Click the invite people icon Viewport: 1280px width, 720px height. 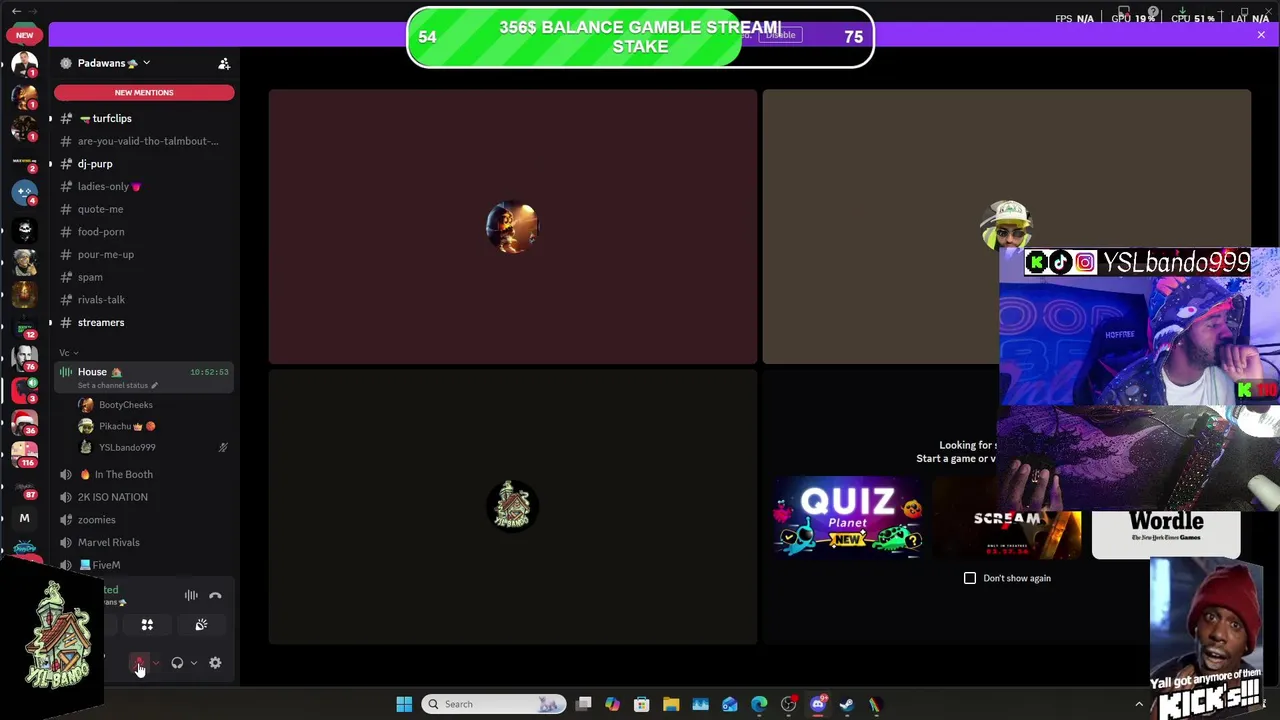pos(224,63)
